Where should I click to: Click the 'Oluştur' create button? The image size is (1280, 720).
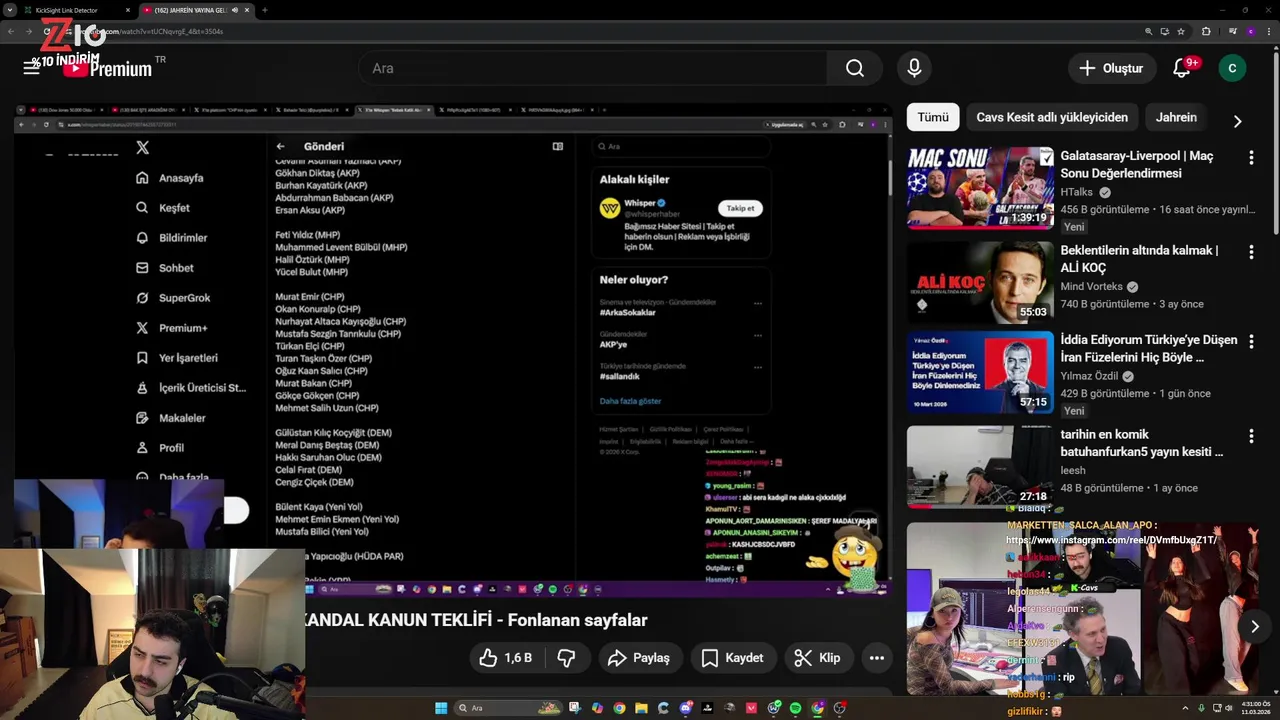pos(1111,68)
